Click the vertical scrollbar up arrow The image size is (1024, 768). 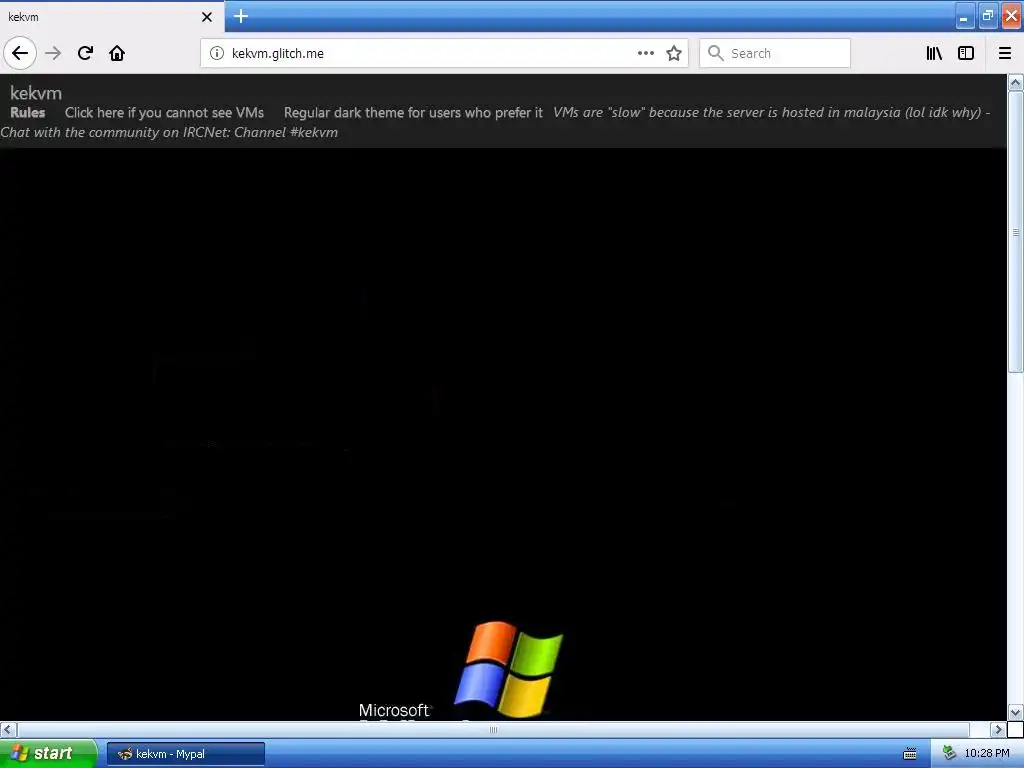pos(1016,82)
